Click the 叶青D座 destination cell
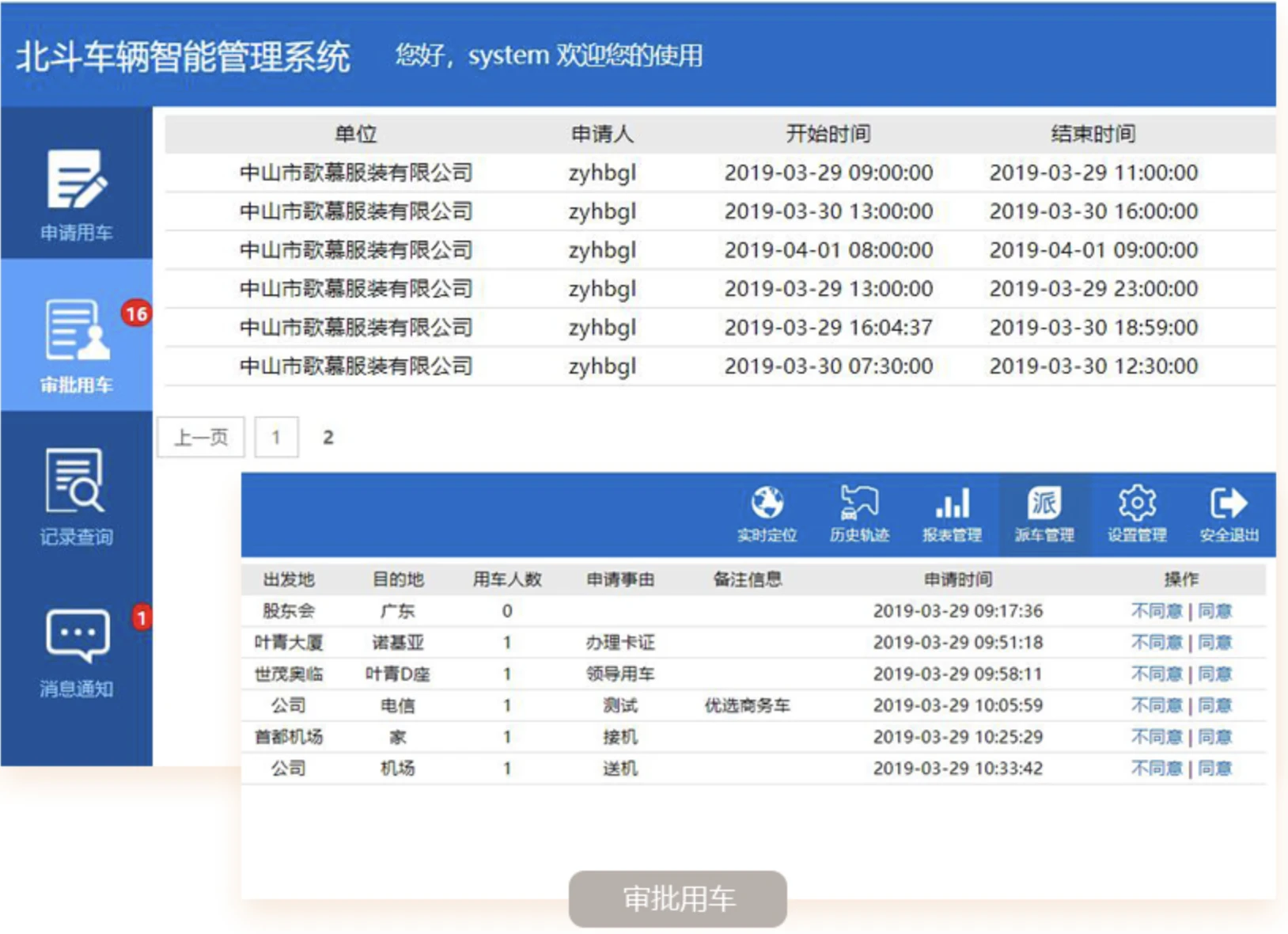The image size is (1288, 934). pos(398,674)
